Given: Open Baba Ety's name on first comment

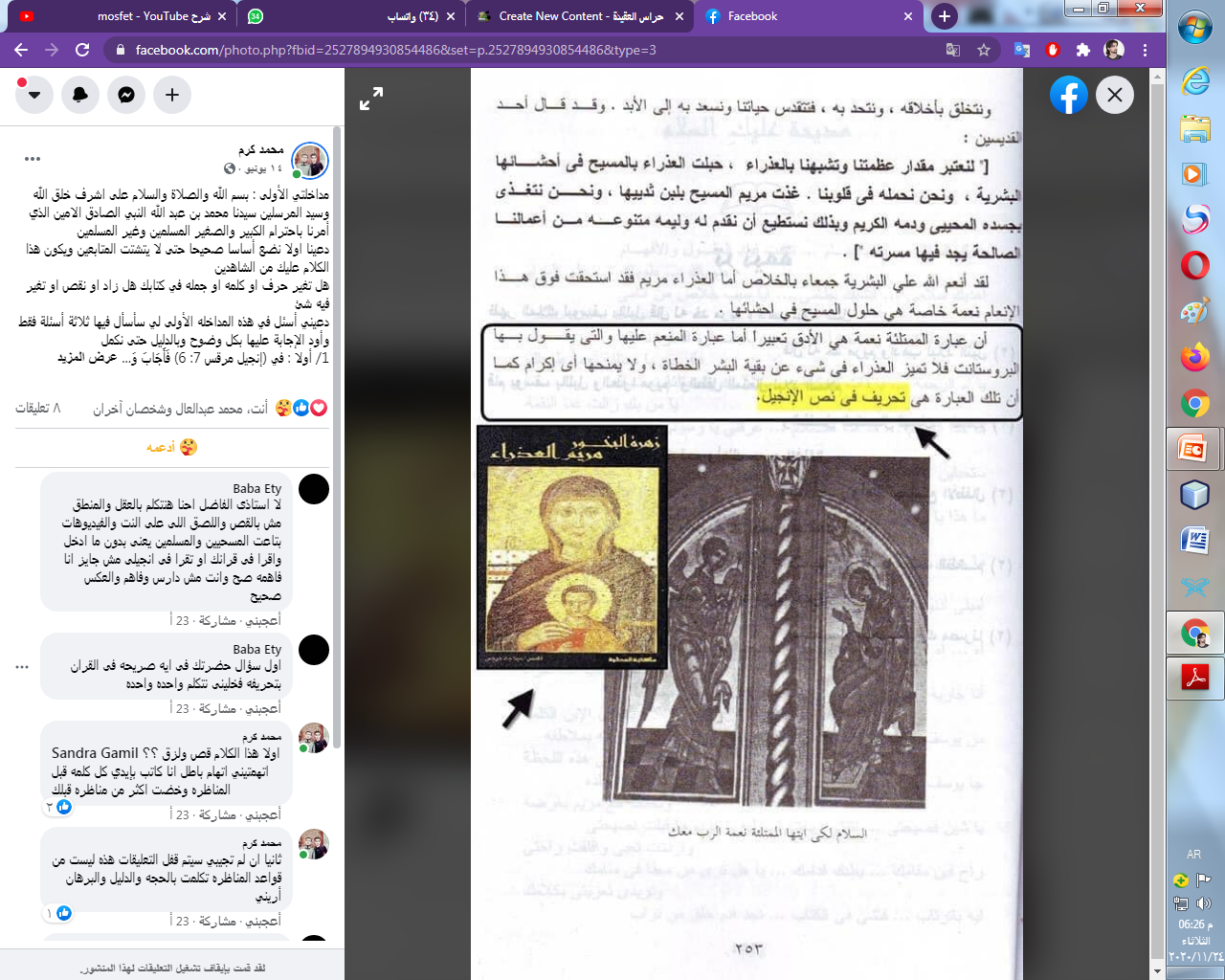Looking at the screenshot, I should tap(257, 488).
